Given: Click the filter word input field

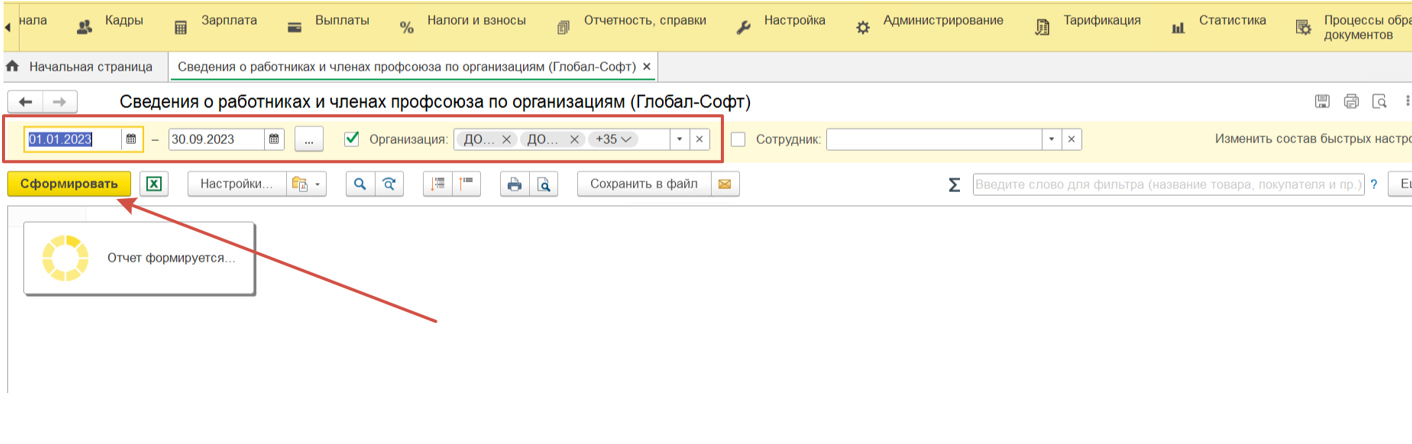Looking at the screenshot, I should [x=1168, y=185].
